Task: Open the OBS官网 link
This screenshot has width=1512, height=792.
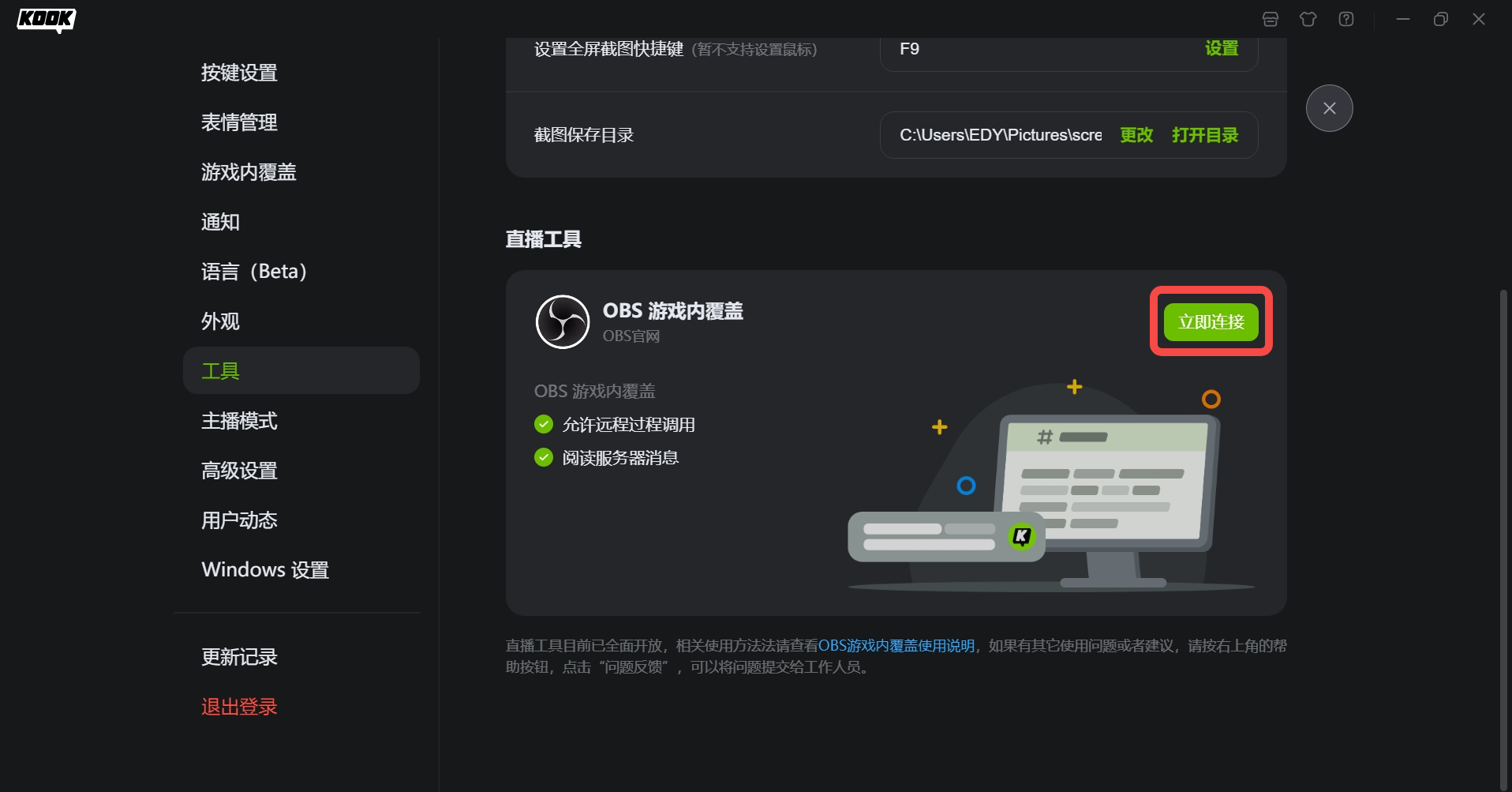Action: coord(631,336)
